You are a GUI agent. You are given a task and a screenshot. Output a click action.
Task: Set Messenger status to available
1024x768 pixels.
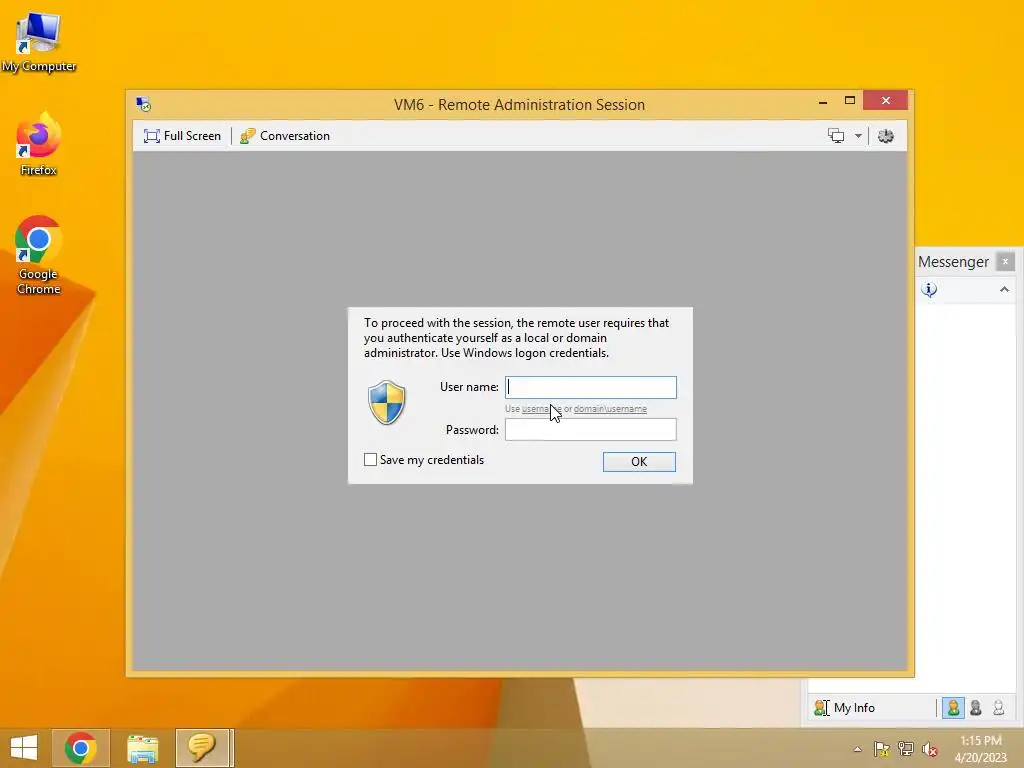pyautogui.click(x=953, y=707)
